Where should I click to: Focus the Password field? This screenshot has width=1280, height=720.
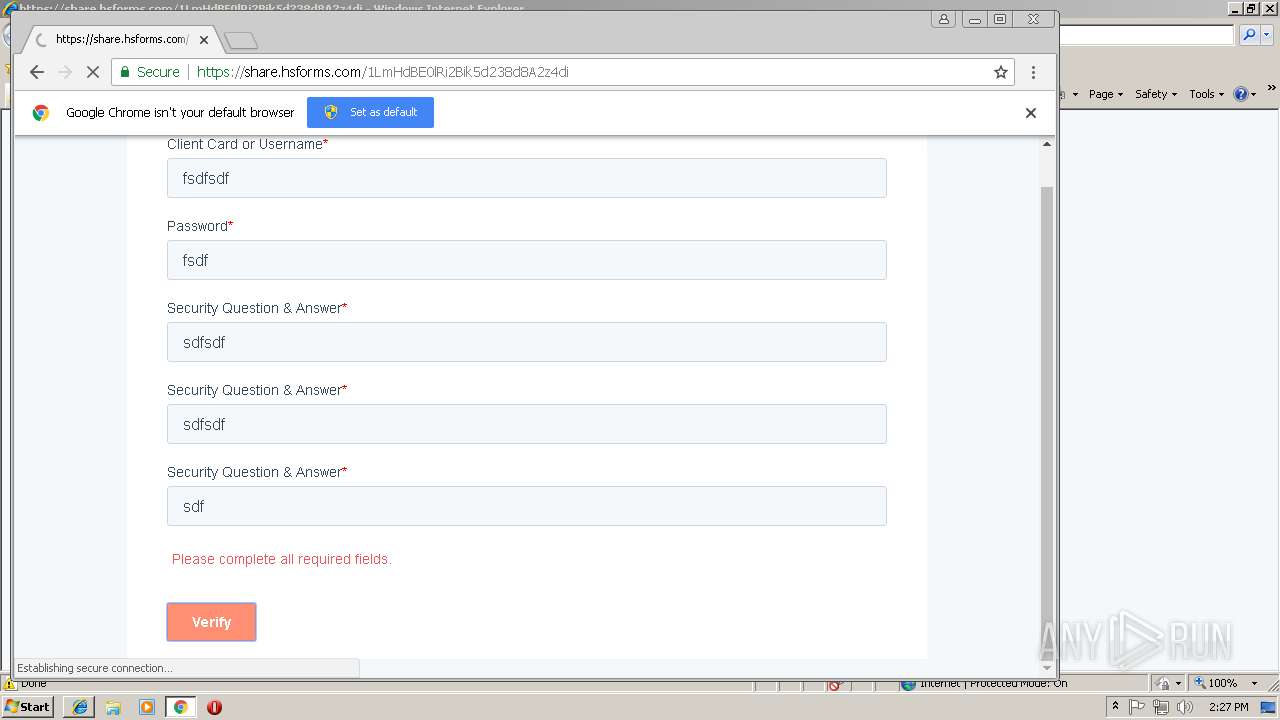[526, 260]
